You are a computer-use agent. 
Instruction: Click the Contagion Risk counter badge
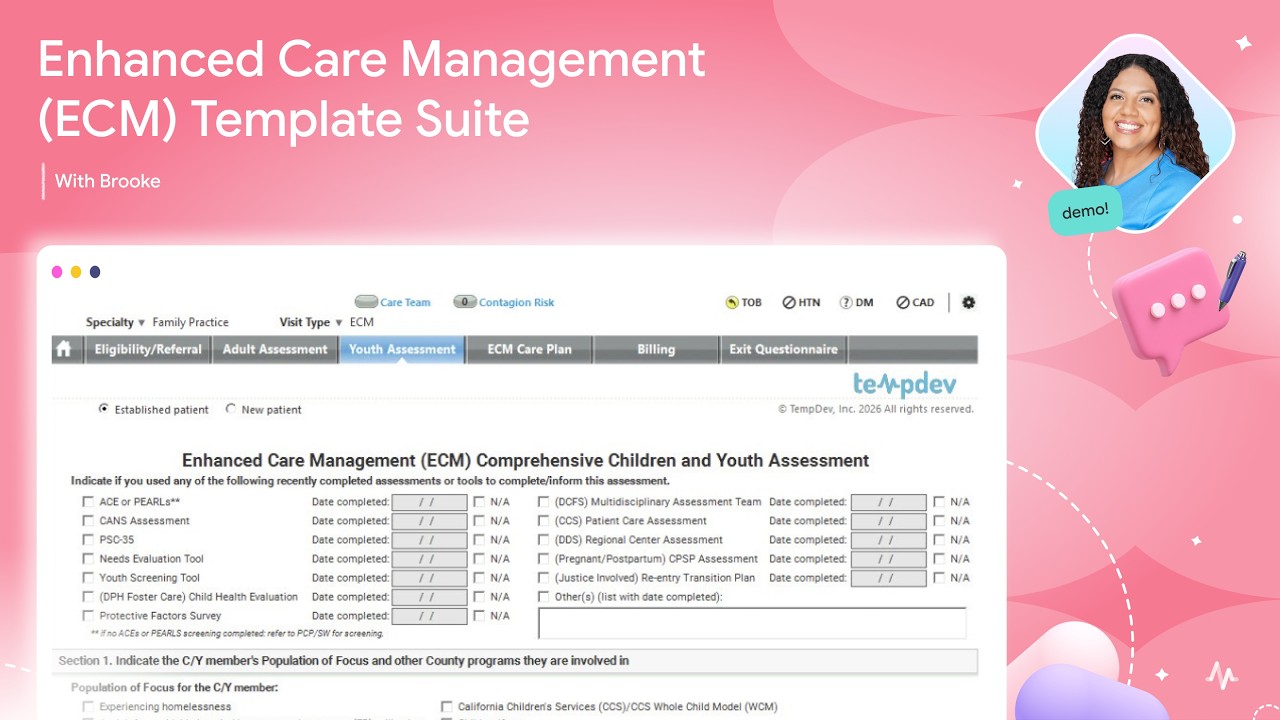[465, 302]
